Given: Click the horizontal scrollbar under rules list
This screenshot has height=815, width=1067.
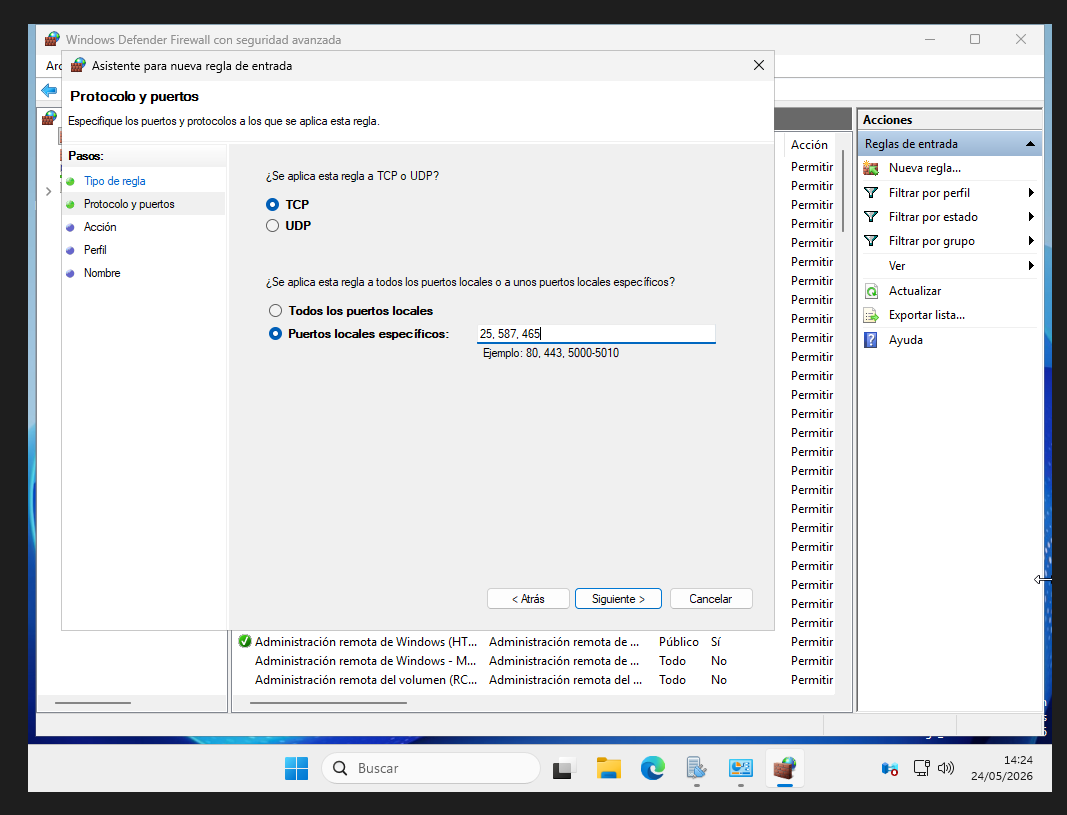Looking at the screenshot, I should (328, 703).
